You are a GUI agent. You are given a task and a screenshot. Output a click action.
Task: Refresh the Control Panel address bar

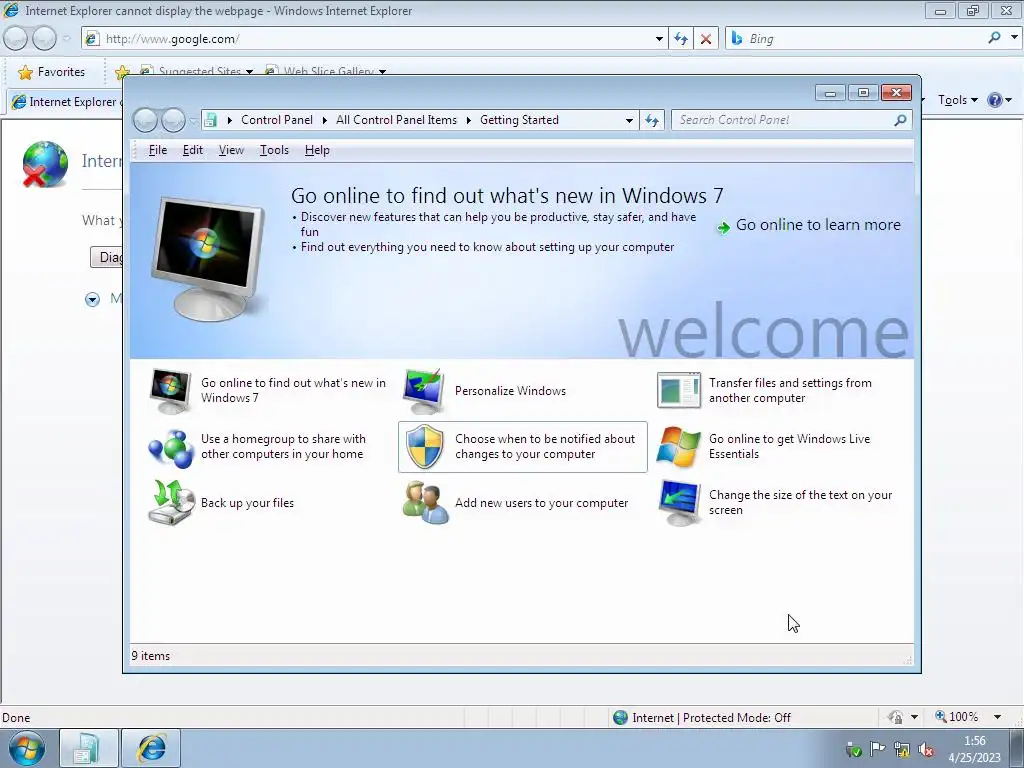[x=652, y=120]
